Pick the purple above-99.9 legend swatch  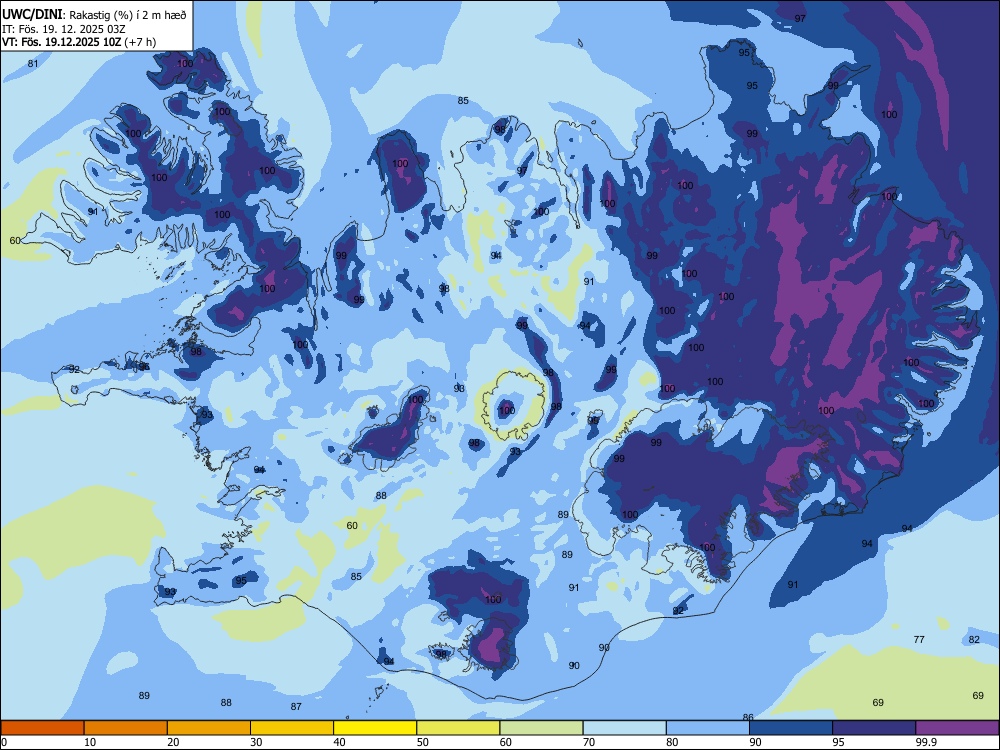tap(957, 728)
